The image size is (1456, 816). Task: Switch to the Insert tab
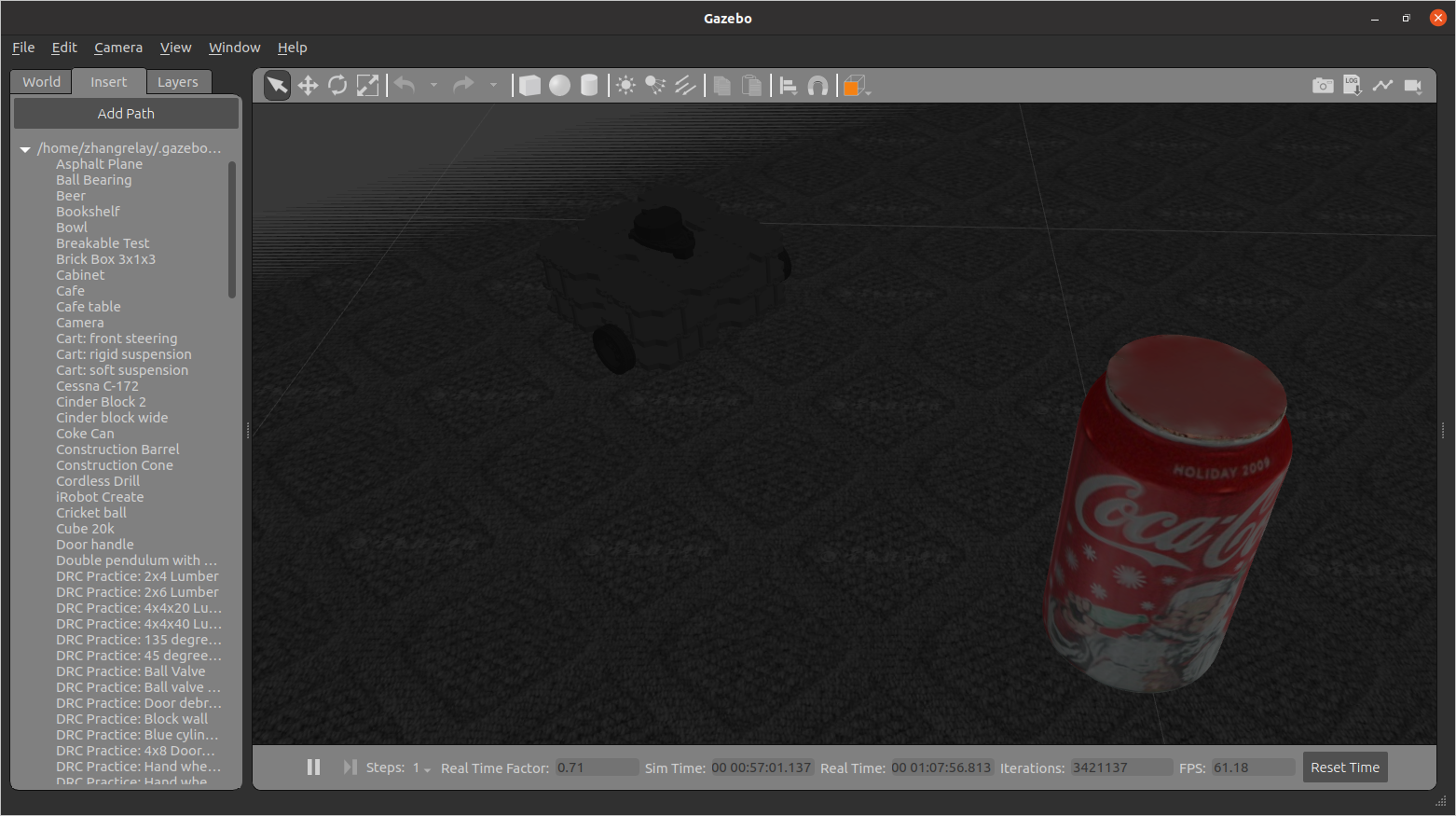(x=109, y=82)
